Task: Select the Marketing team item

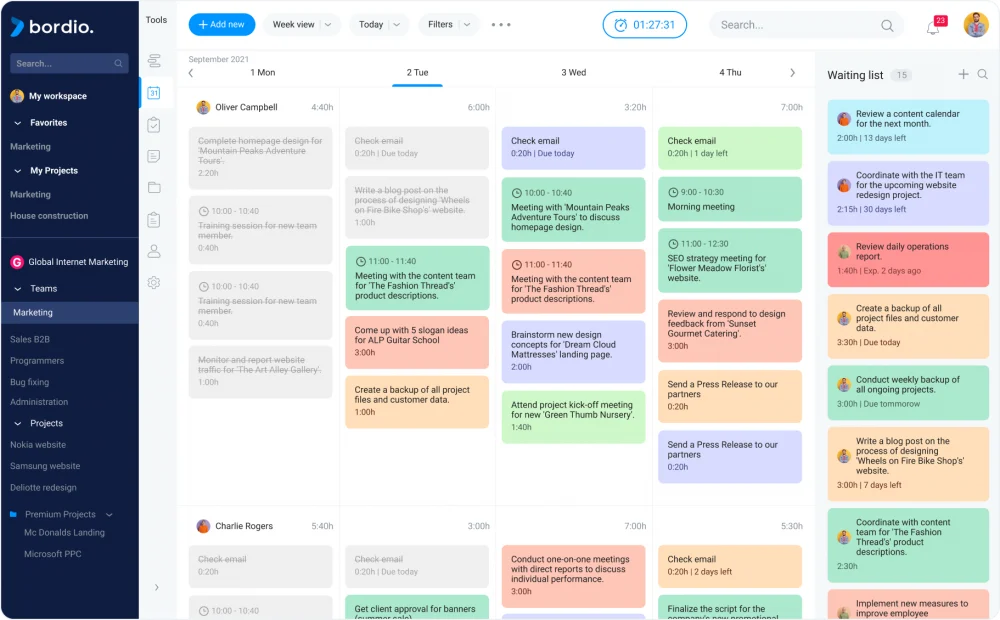Action: click(x=70, y=313)
